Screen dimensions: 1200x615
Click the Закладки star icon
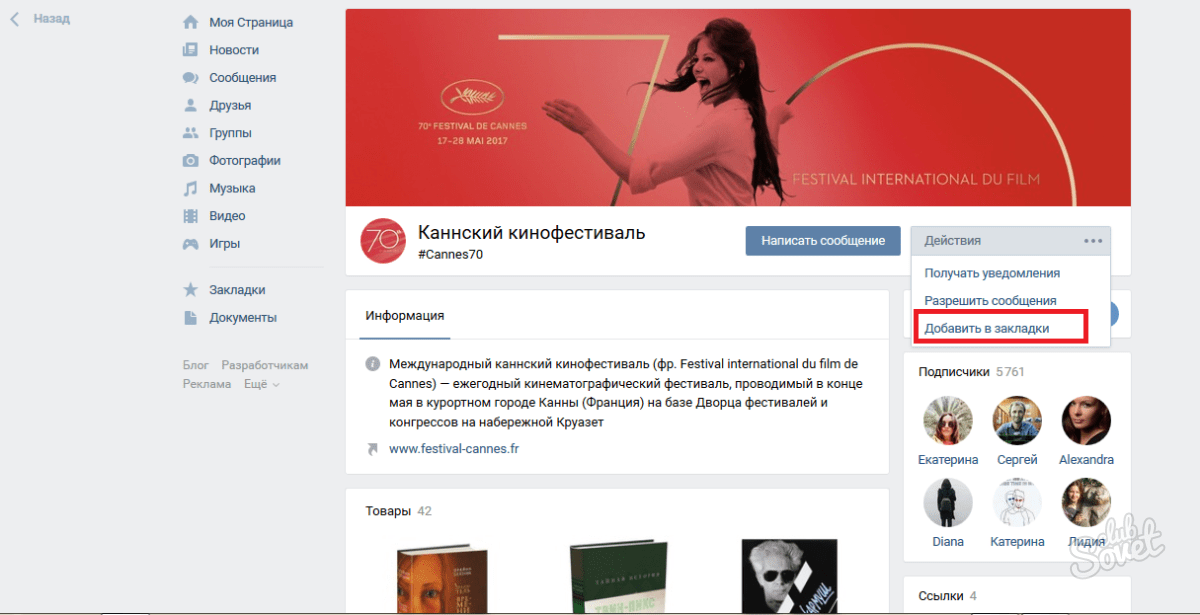pos(190,290)
